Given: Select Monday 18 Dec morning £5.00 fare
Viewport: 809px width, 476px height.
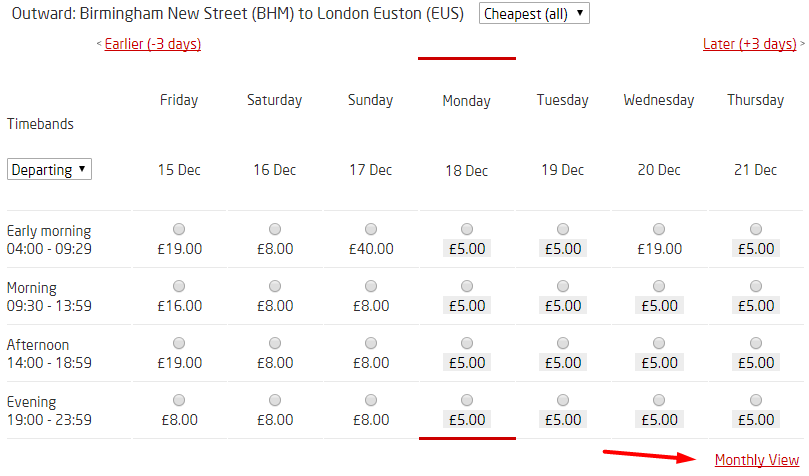Looking at the screenshot, I should pos(466,286).
